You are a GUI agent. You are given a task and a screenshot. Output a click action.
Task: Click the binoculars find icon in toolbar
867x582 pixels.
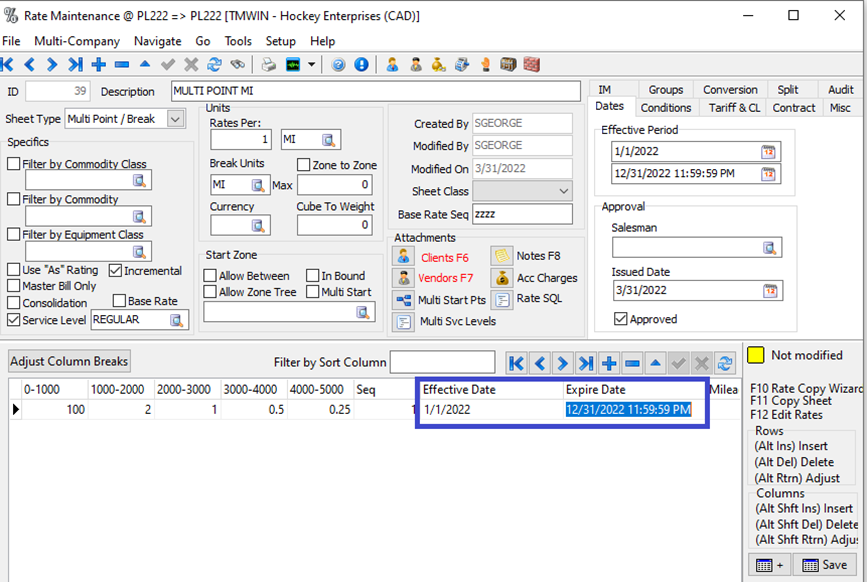(236, 64)
